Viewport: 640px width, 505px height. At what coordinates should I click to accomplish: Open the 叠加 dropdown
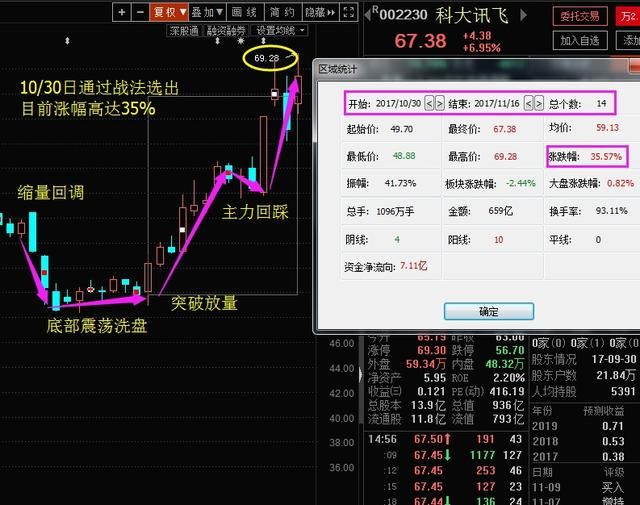click(x=207, y=12)
